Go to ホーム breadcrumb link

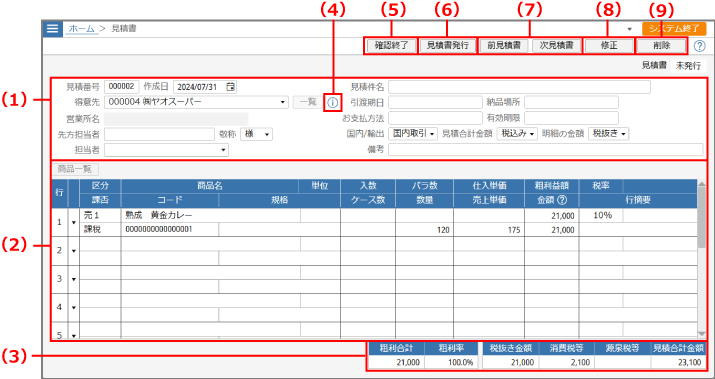(83, 28)
